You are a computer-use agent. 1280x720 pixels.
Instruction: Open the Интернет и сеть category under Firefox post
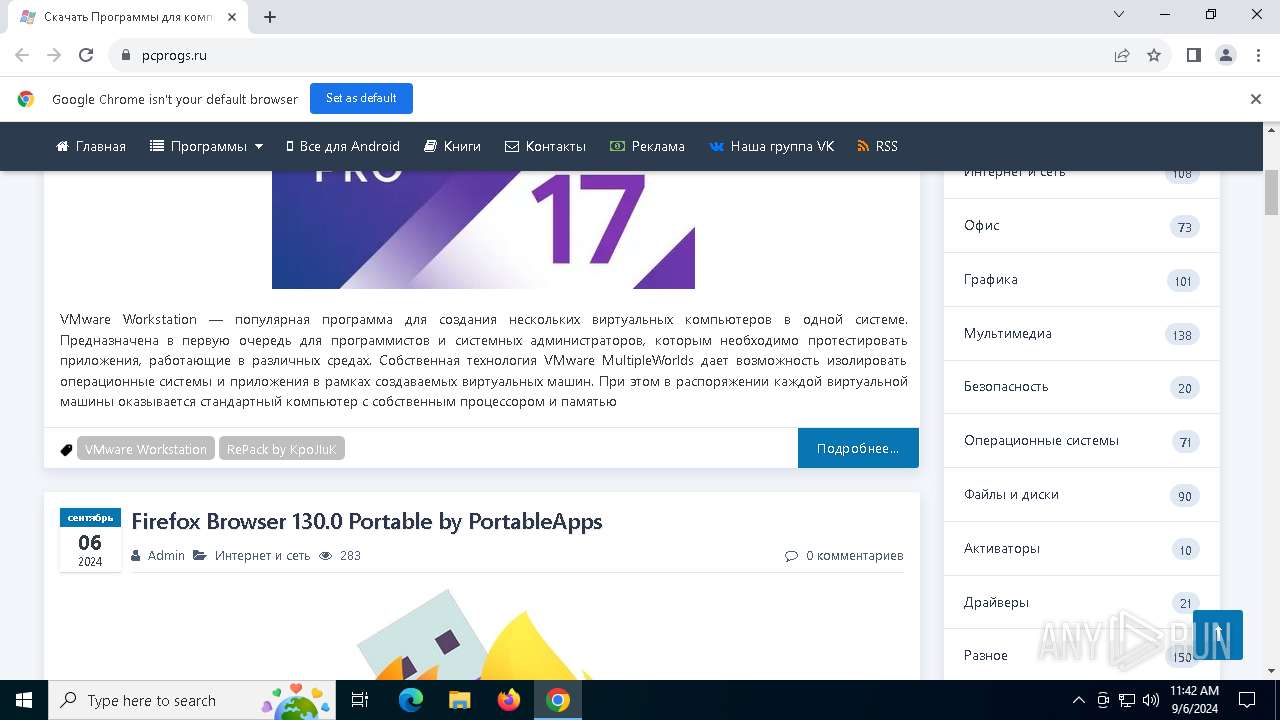(262, 555)
